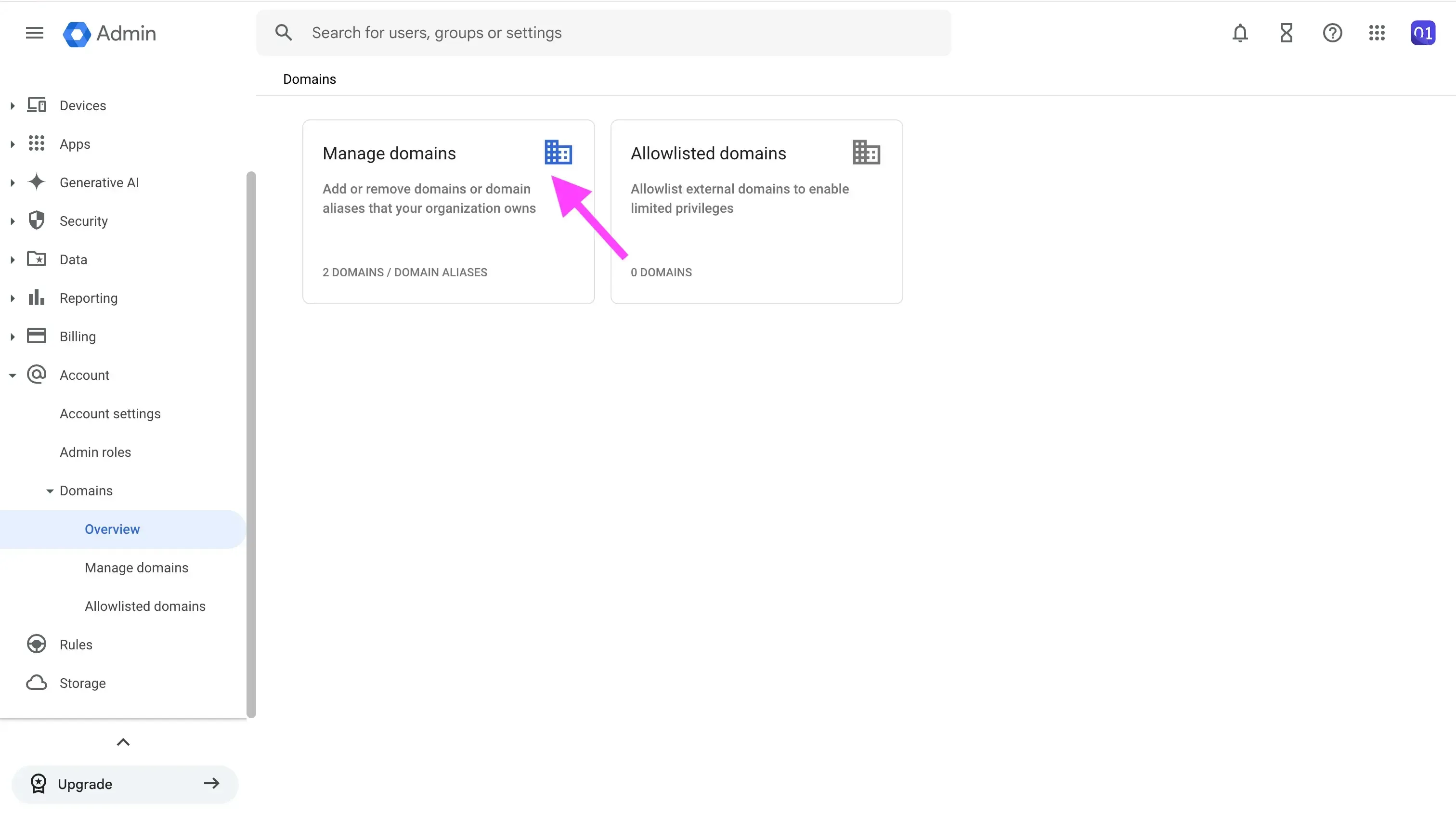The image size is (1456, 827).
Task: Click the building icon on Manage domains card
Action: click(558, 152)
